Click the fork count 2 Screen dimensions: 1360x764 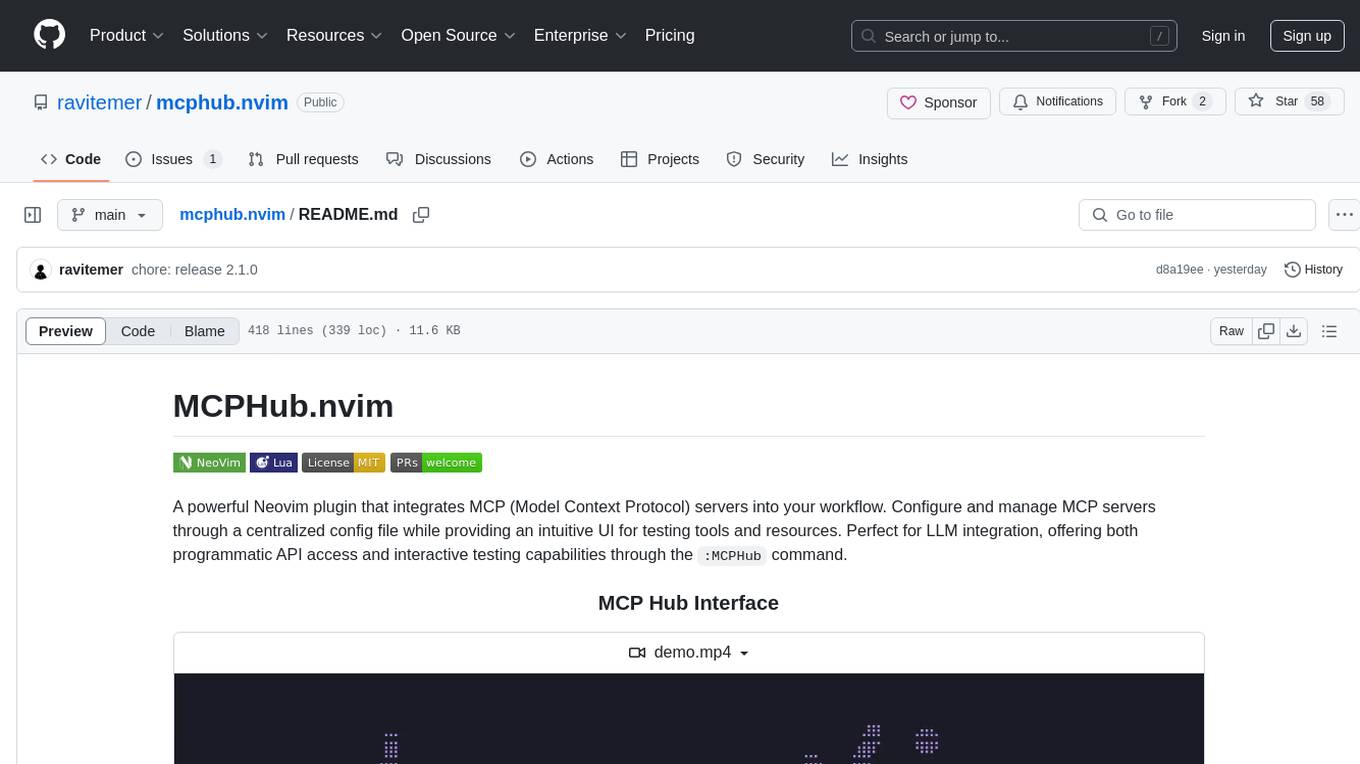tap(1202, 102)
